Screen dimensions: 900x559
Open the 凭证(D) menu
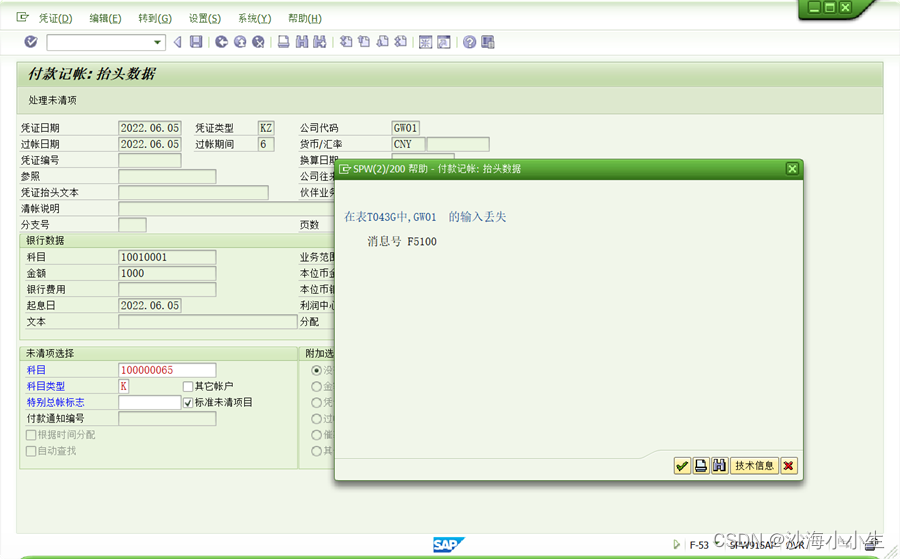tap(56, 18)
